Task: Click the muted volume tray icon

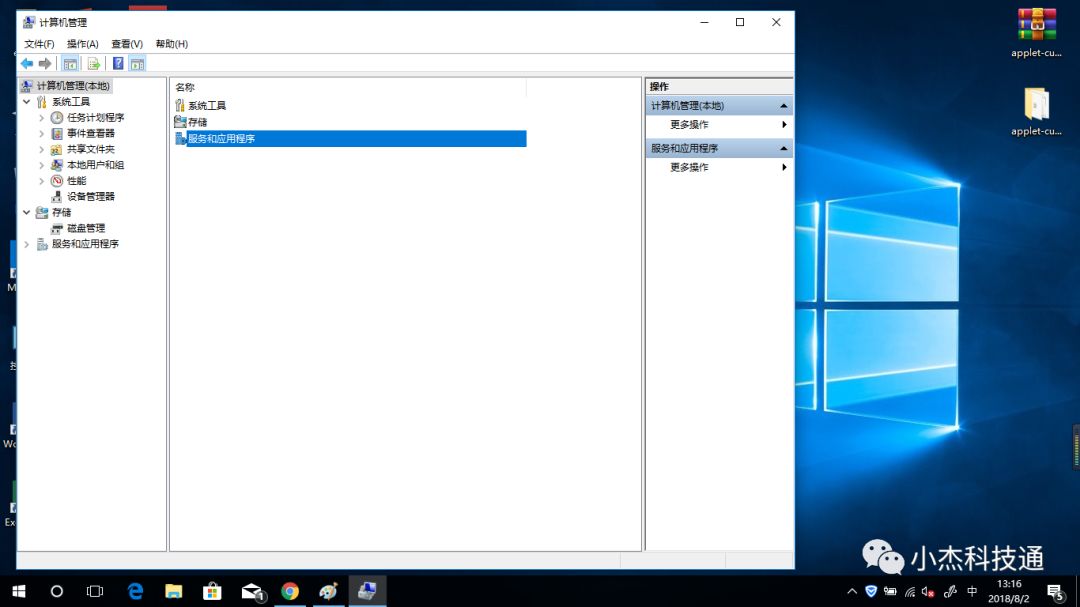Action: (928, 591)
